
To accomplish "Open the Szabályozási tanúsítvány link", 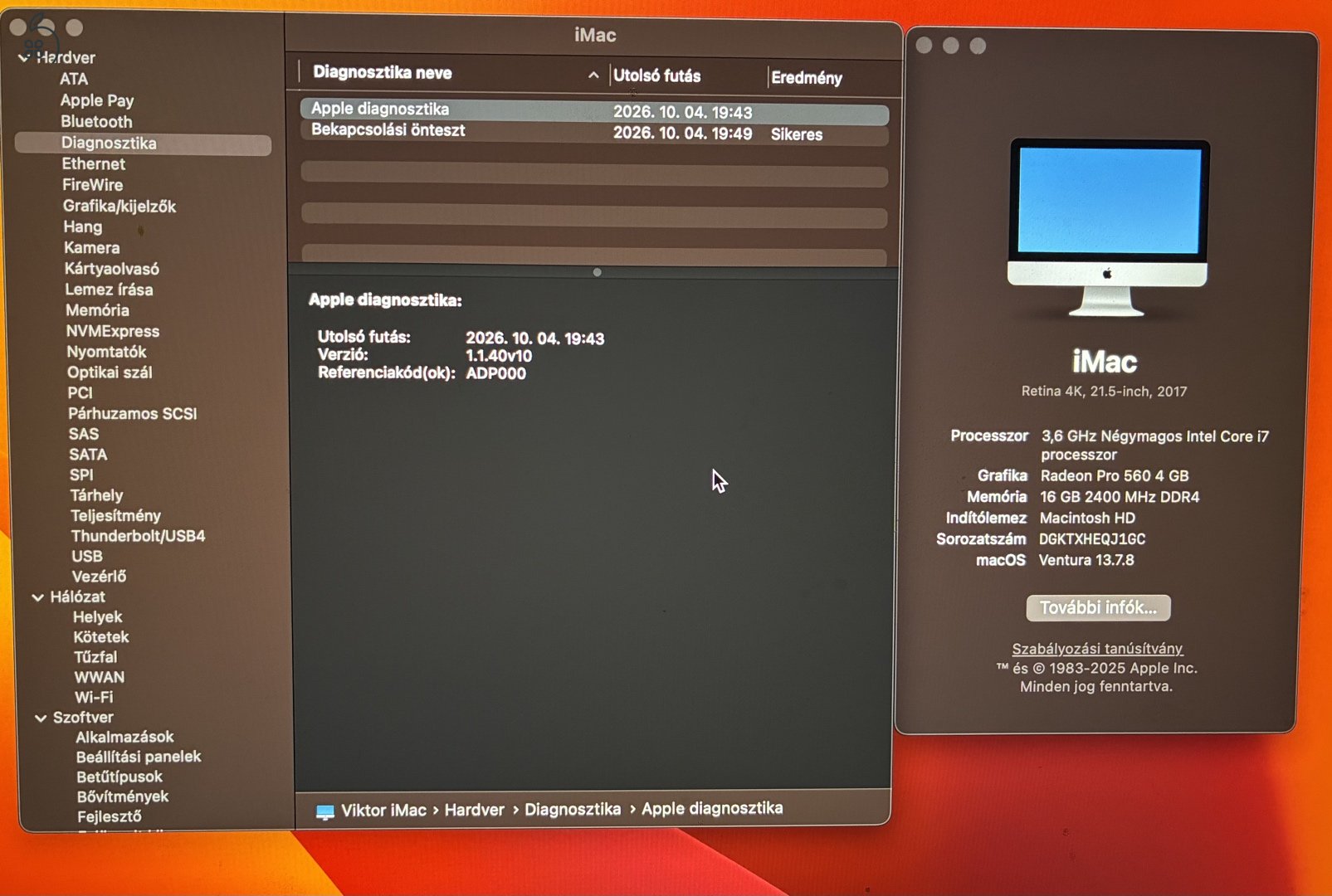I will tap(1097, 649).
